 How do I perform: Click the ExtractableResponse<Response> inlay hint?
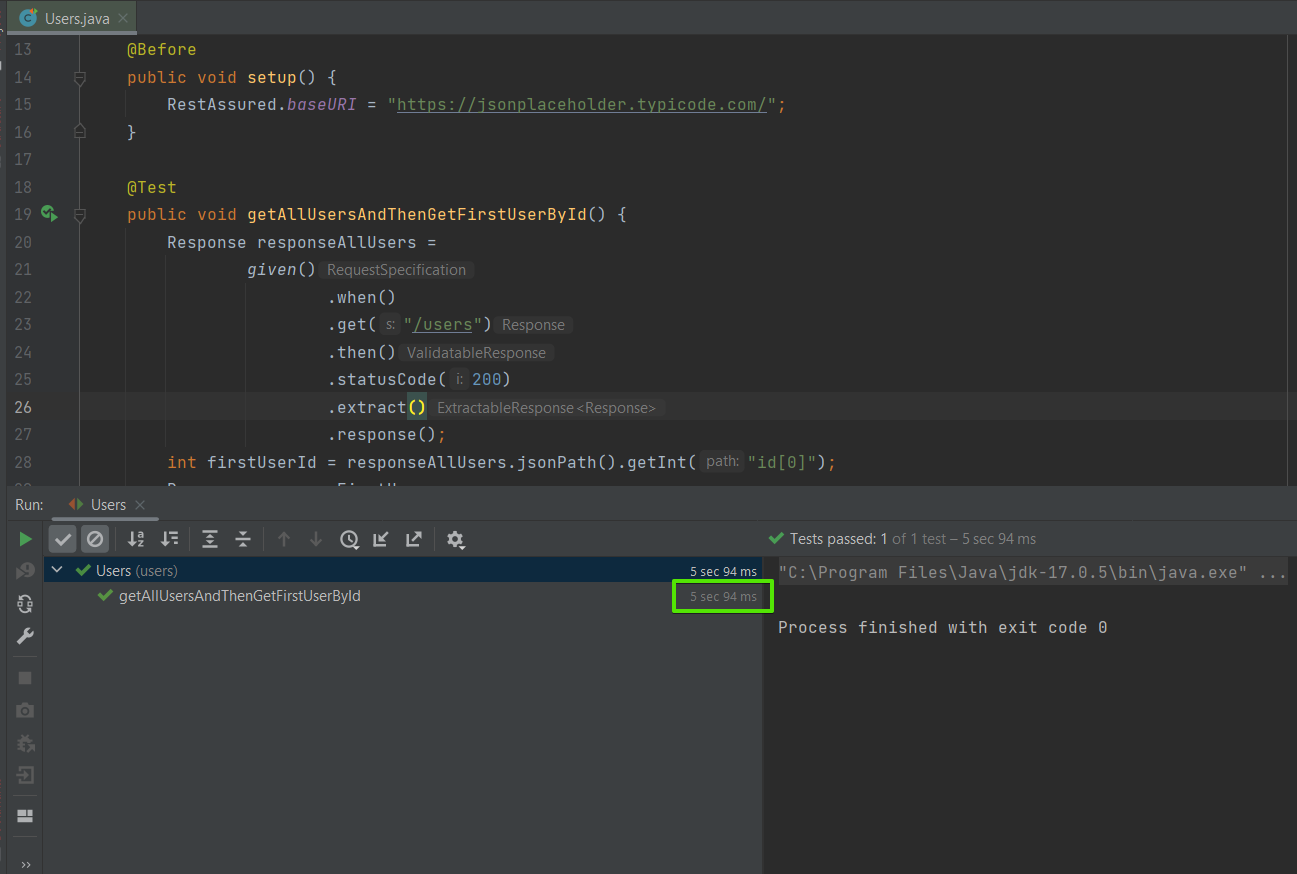pyautogui.click(x=547, y=407)
